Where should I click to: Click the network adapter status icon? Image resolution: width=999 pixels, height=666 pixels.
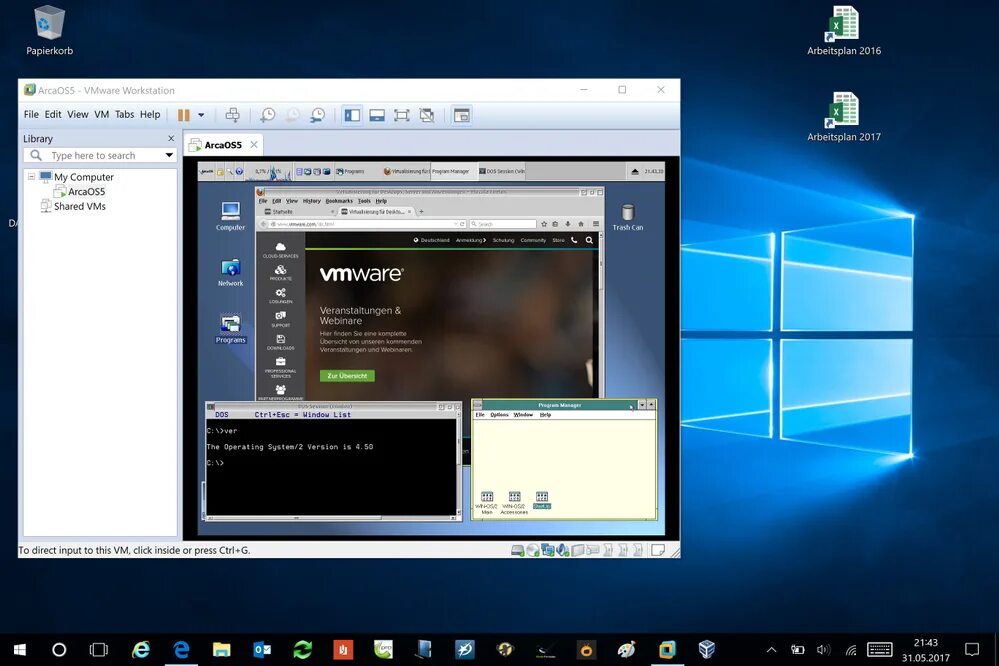[x=547, y=550]
